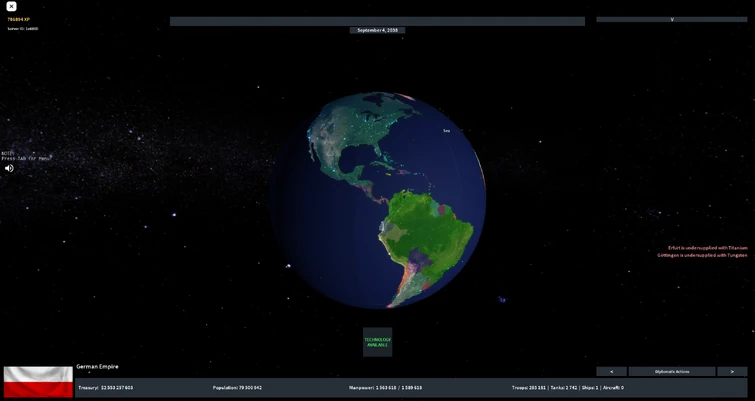Open the Erfurt undersupplied Titanium alert
755x401 pixels.
[708, 248]
